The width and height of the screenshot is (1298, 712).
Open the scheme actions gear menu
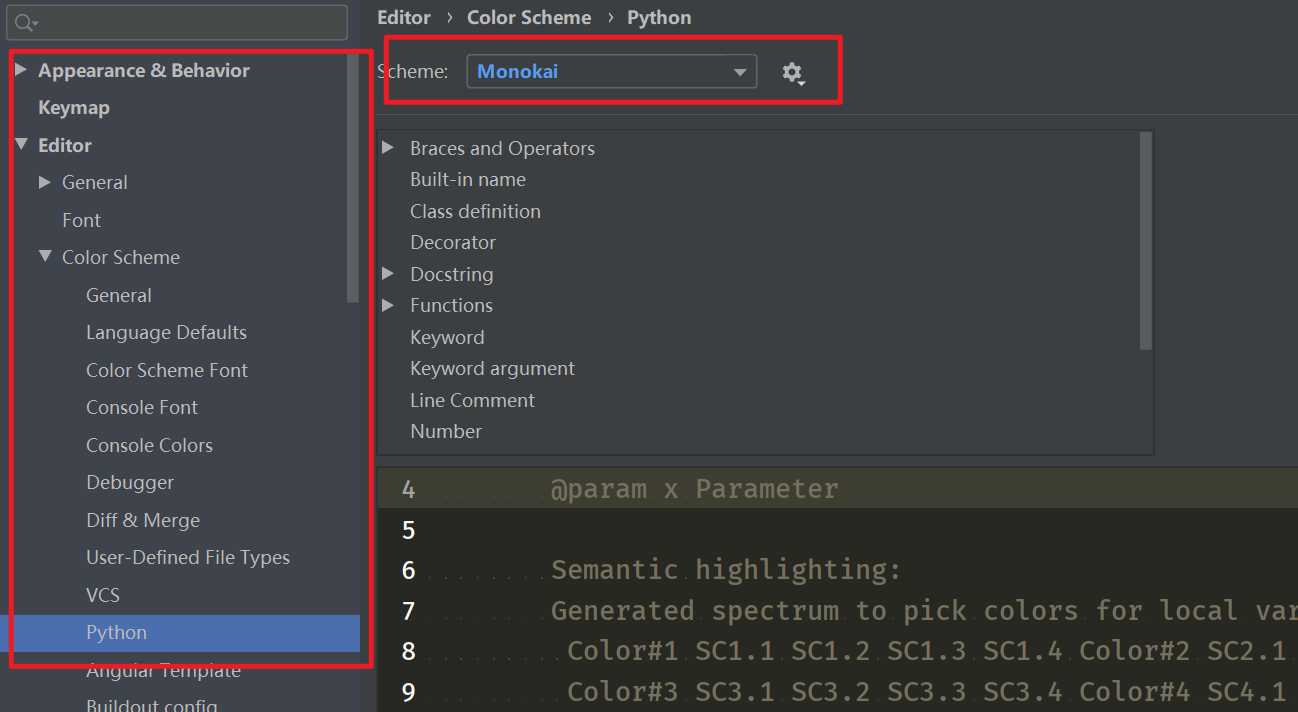(x=793, y=72)
